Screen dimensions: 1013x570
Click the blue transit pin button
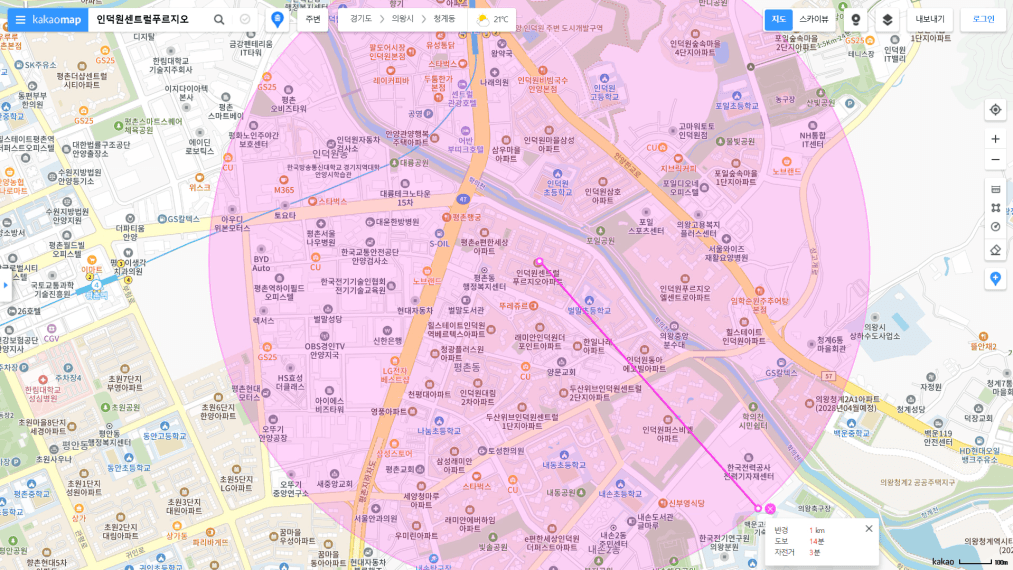(277, 19)
